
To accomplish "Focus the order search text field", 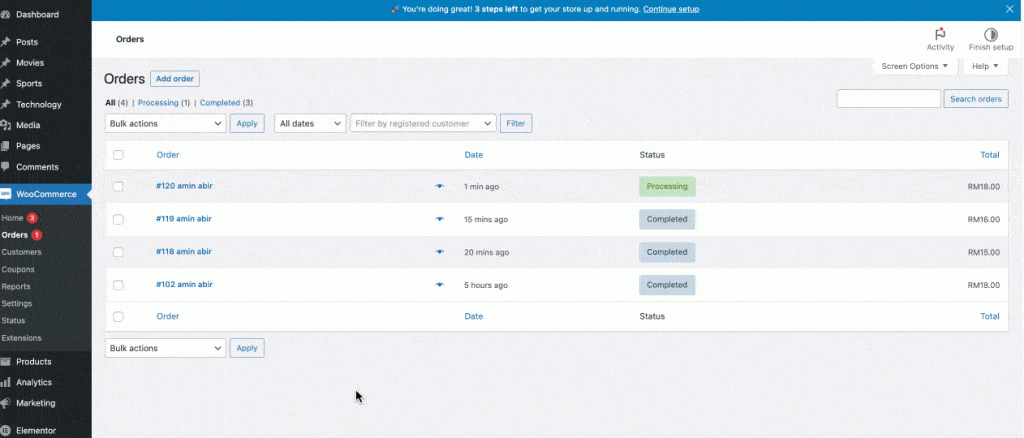I will (888, 98).
